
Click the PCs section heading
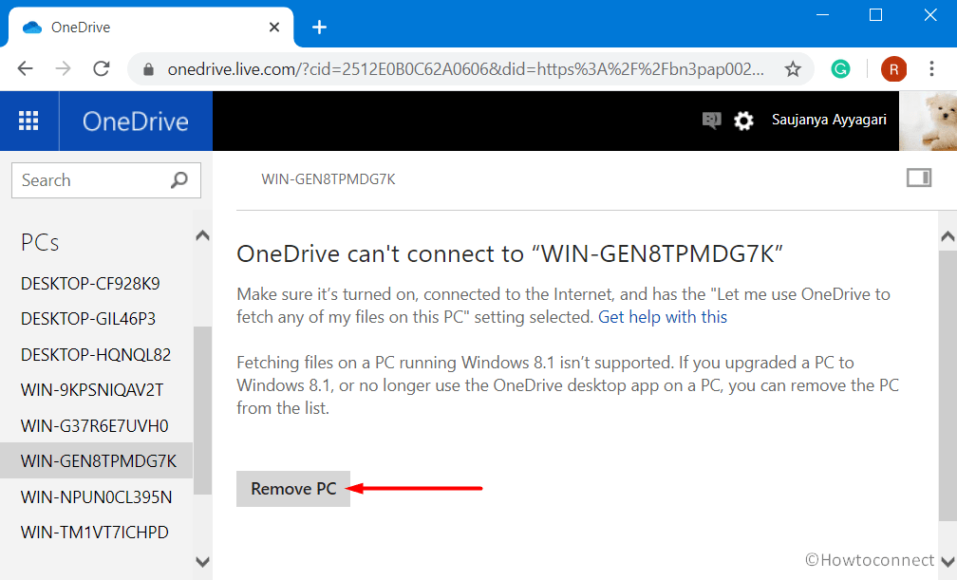coord(40,242)
